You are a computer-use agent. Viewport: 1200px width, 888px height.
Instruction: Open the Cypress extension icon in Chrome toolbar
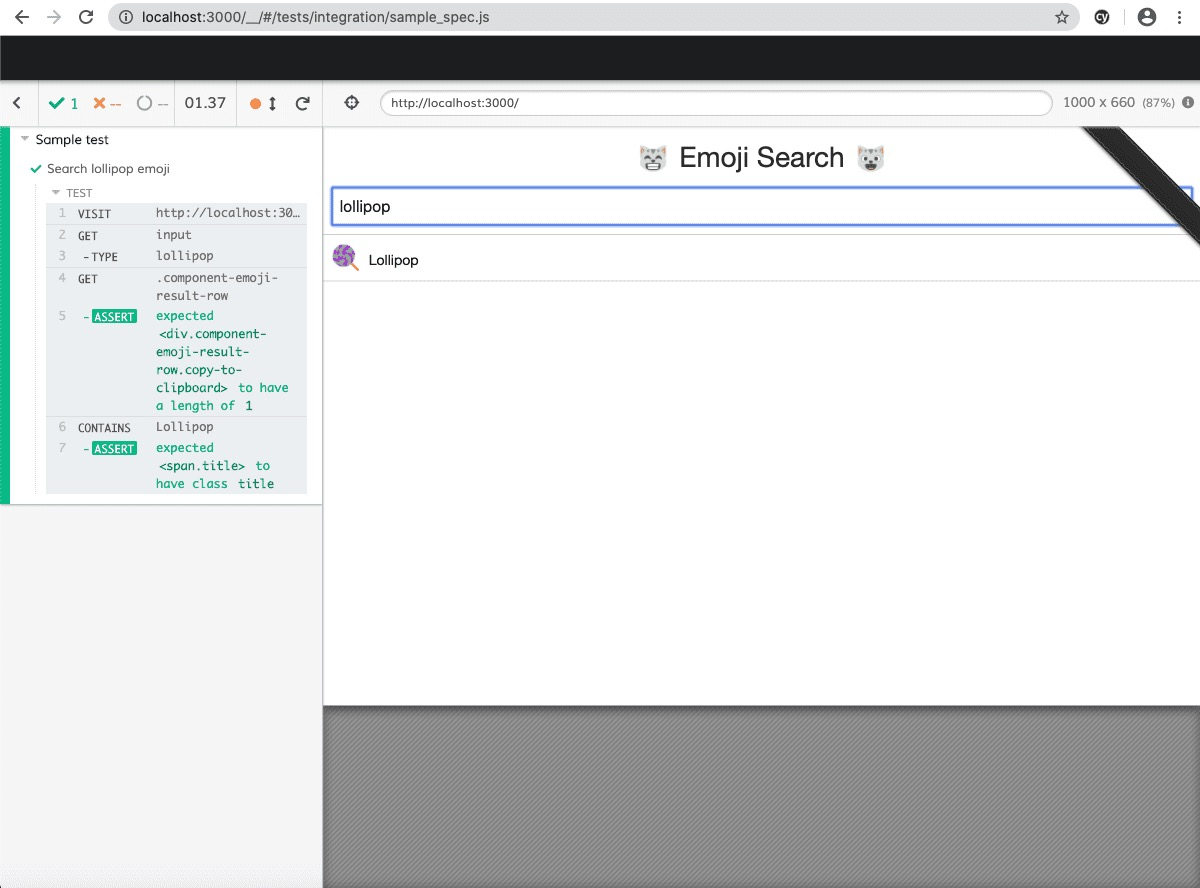[x=1102, y=17]
